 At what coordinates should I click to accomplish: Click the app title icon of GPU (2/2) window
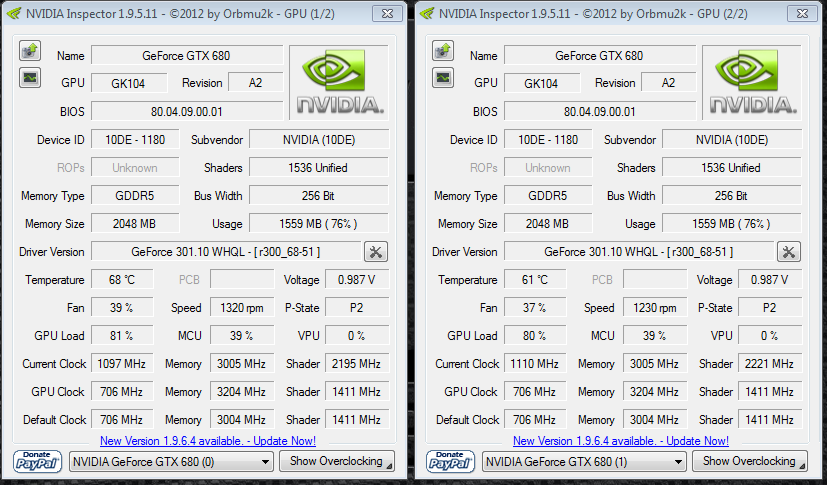pyautogui.click(x=427, y=14)
